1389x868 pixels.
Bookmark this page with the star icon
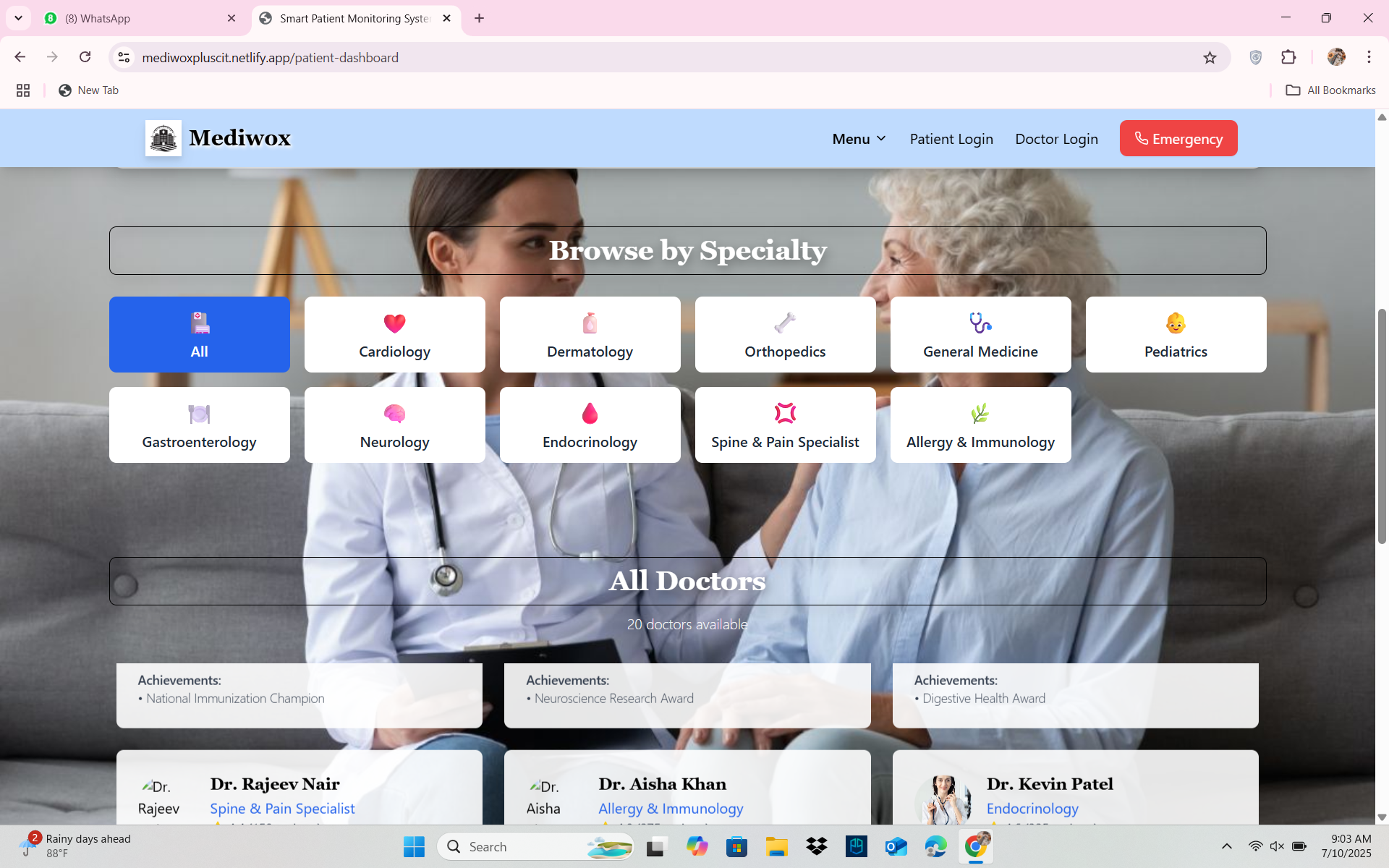pyautogui.click(x=1210, y=58)
